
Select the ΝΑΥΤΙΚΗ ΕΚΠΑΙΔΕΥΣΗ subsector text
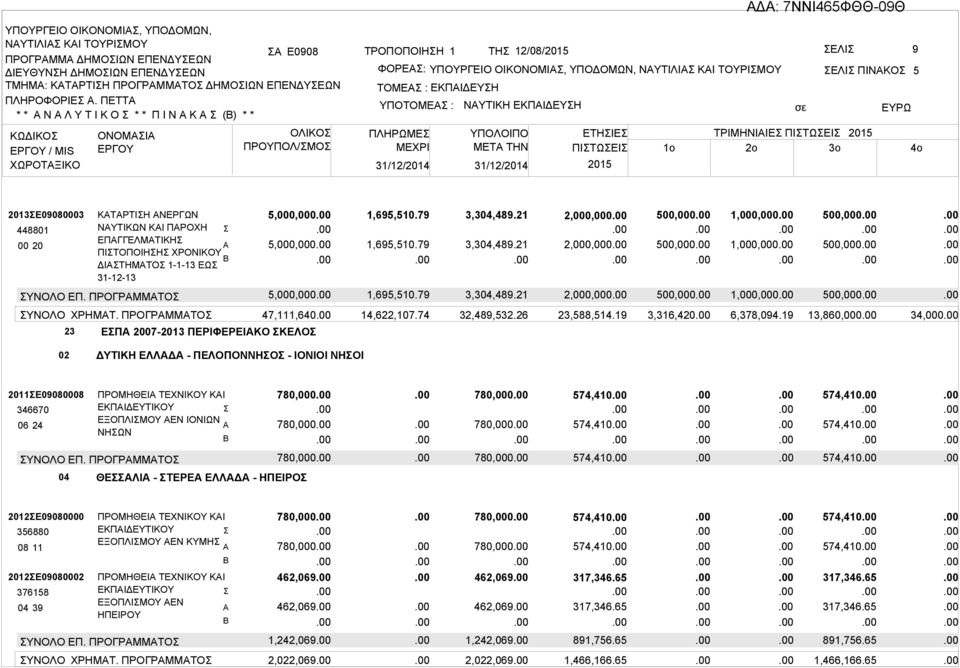(x=522, y=105)
